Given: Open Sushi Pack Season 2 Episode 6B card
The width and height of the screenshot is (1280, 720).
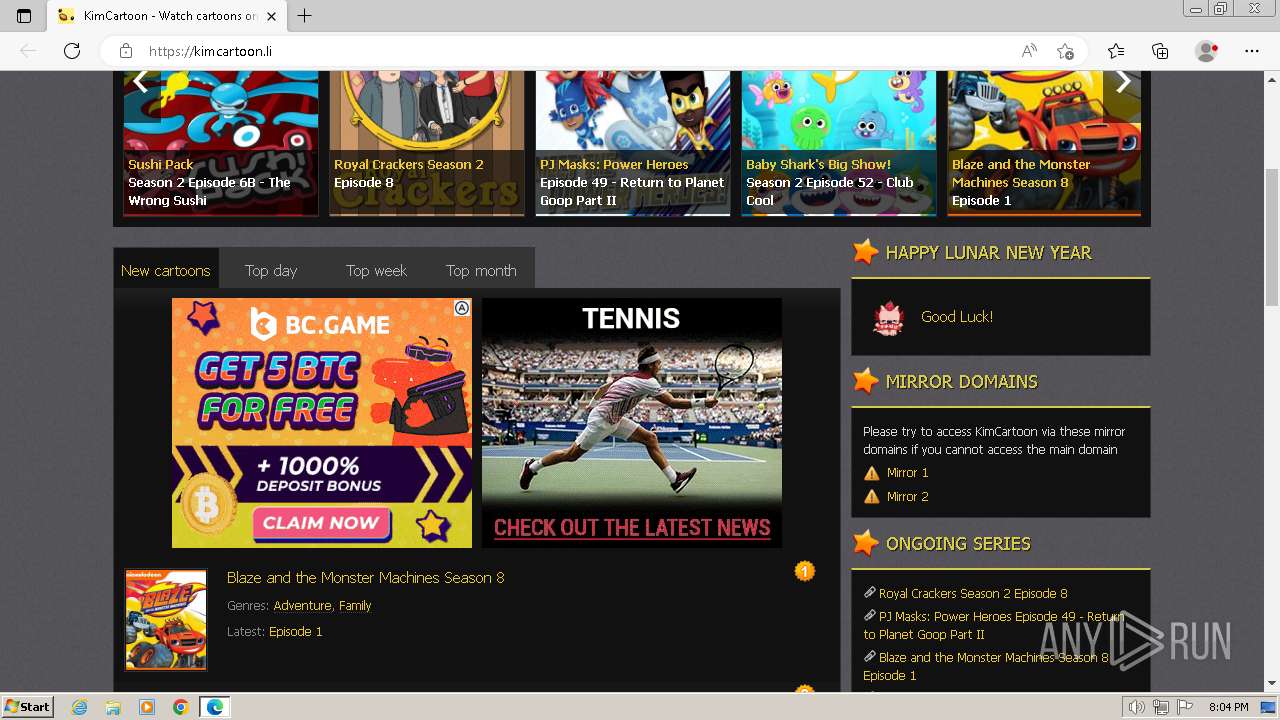Looking at the screenshot, I should (x=221, y=143).
